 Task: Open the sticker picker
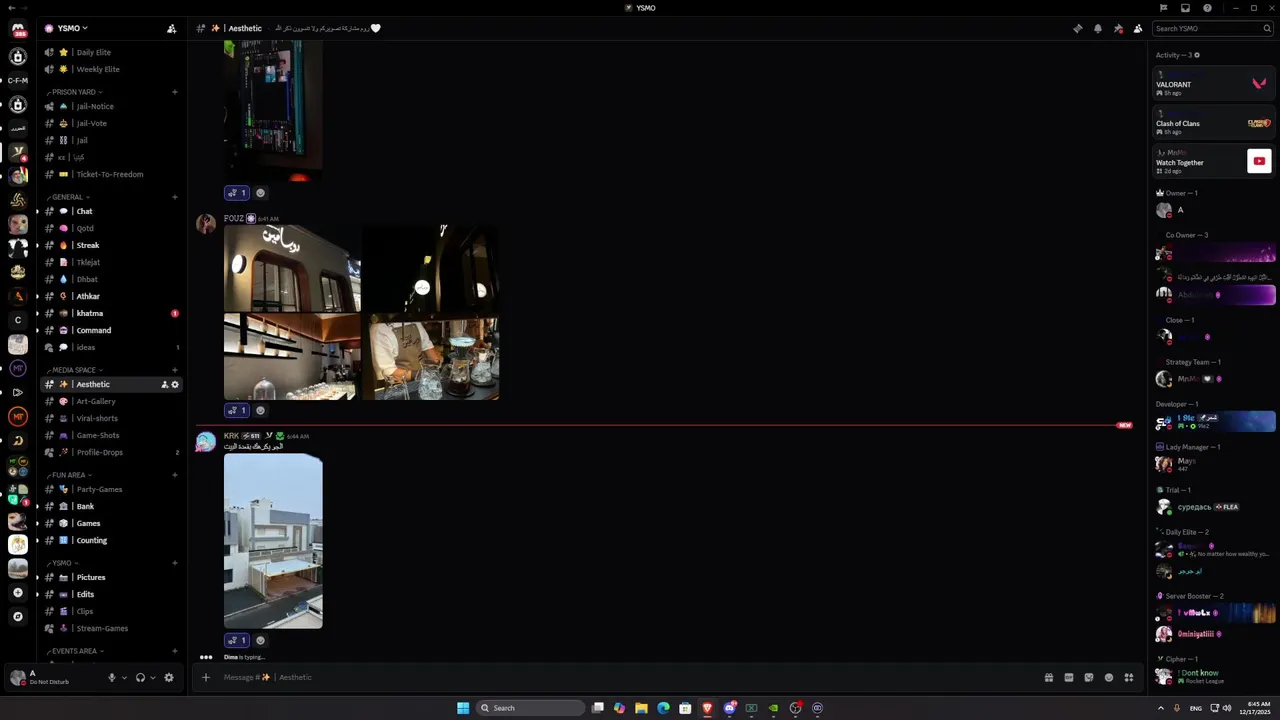coord(1089,677)
